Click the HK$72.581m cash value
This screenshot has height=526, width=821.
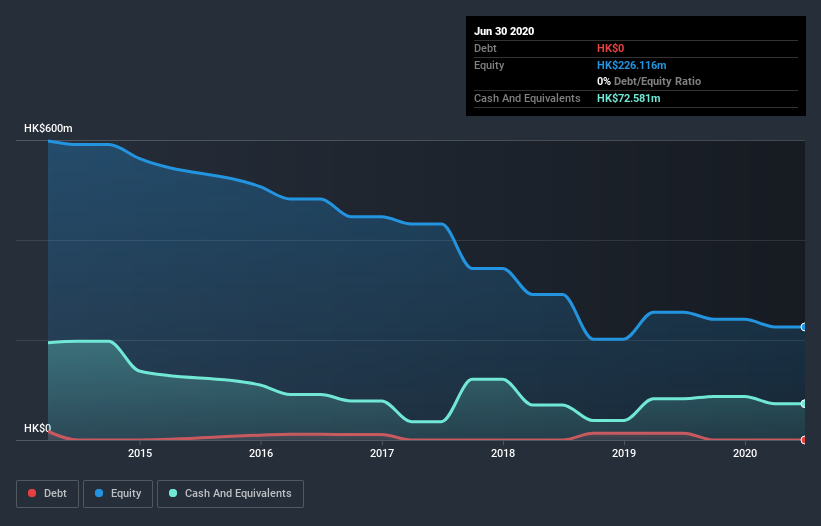[628, 98]
